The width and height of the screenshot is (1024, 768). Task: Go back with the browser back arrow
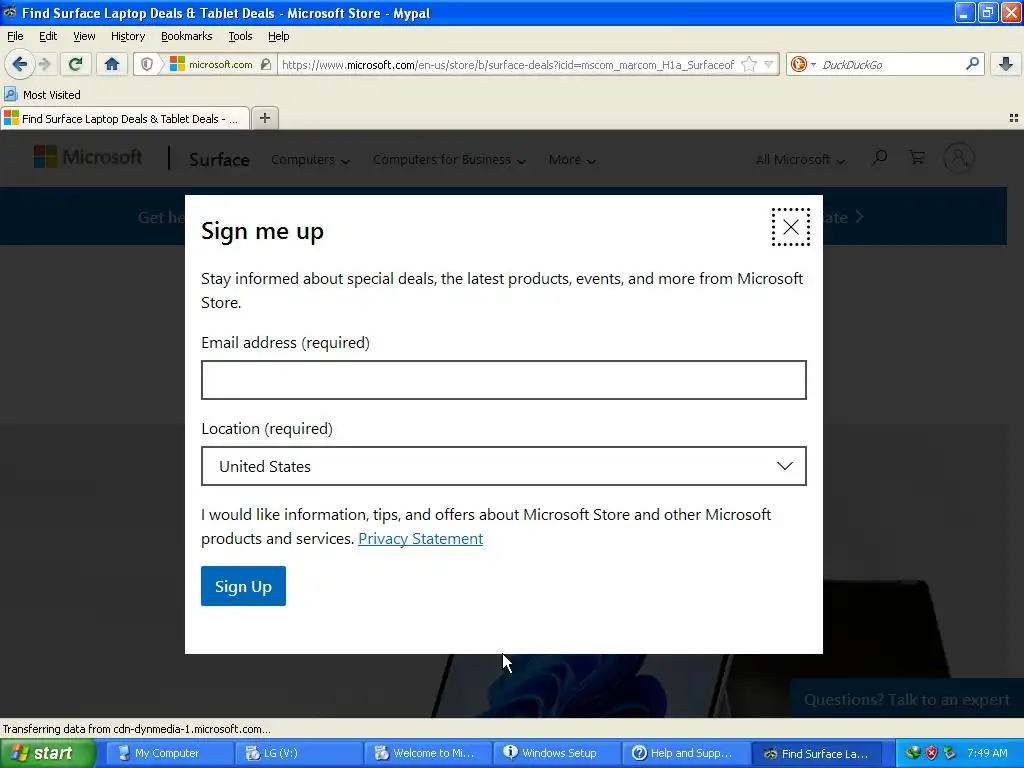(19, 64)
